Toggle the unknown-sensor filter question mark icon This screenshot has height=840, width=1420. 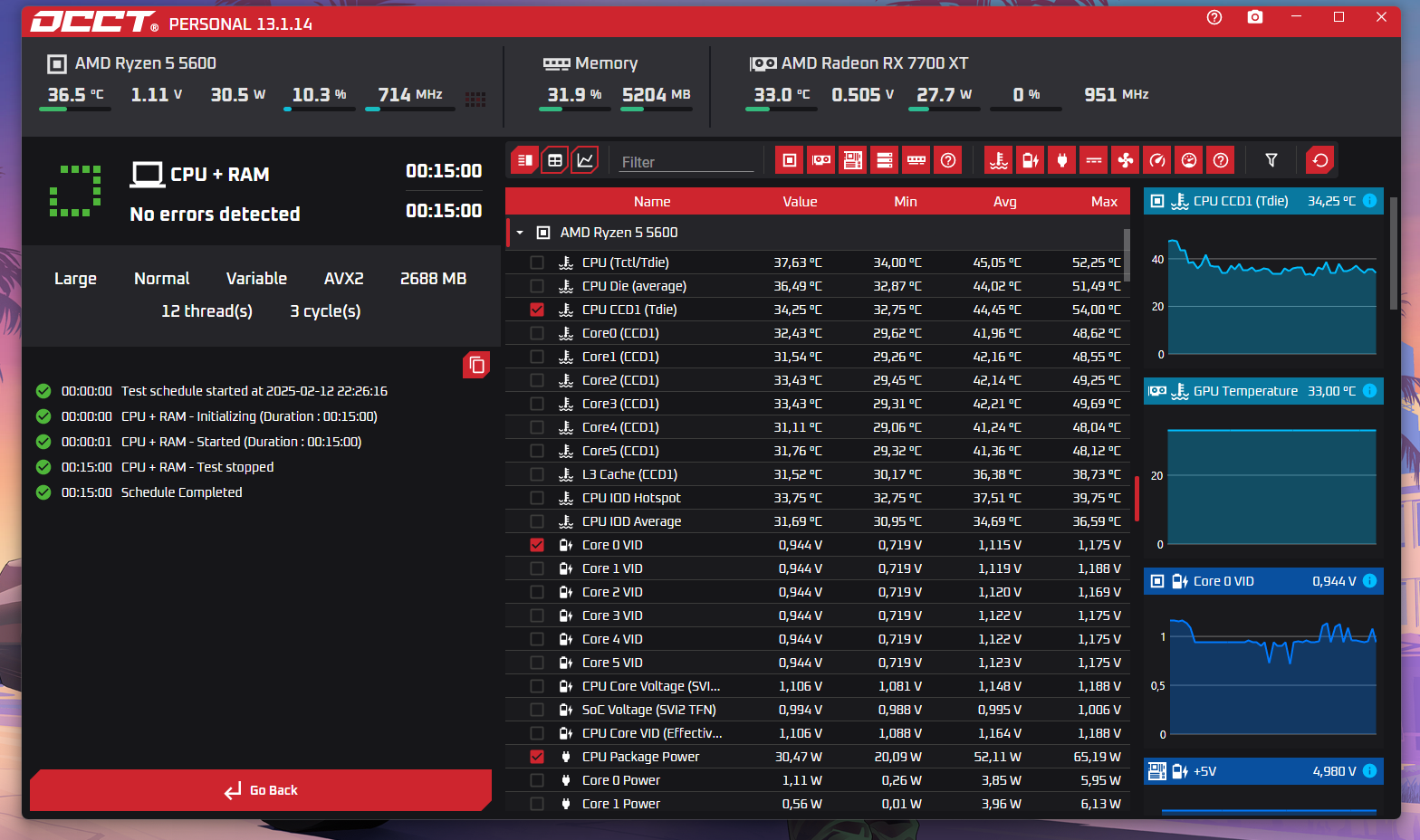point(1221,160)
